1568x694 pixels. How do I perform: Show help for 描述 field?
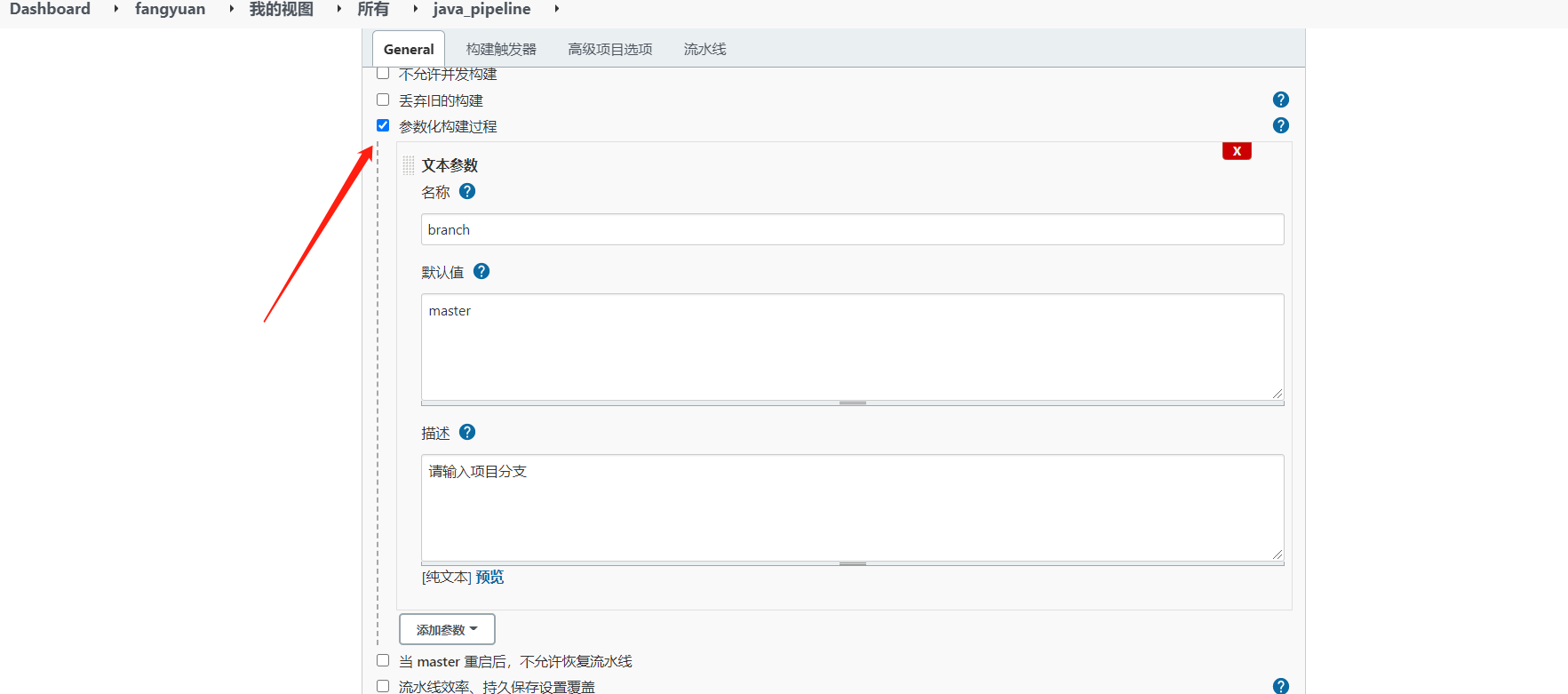[467, 432]
